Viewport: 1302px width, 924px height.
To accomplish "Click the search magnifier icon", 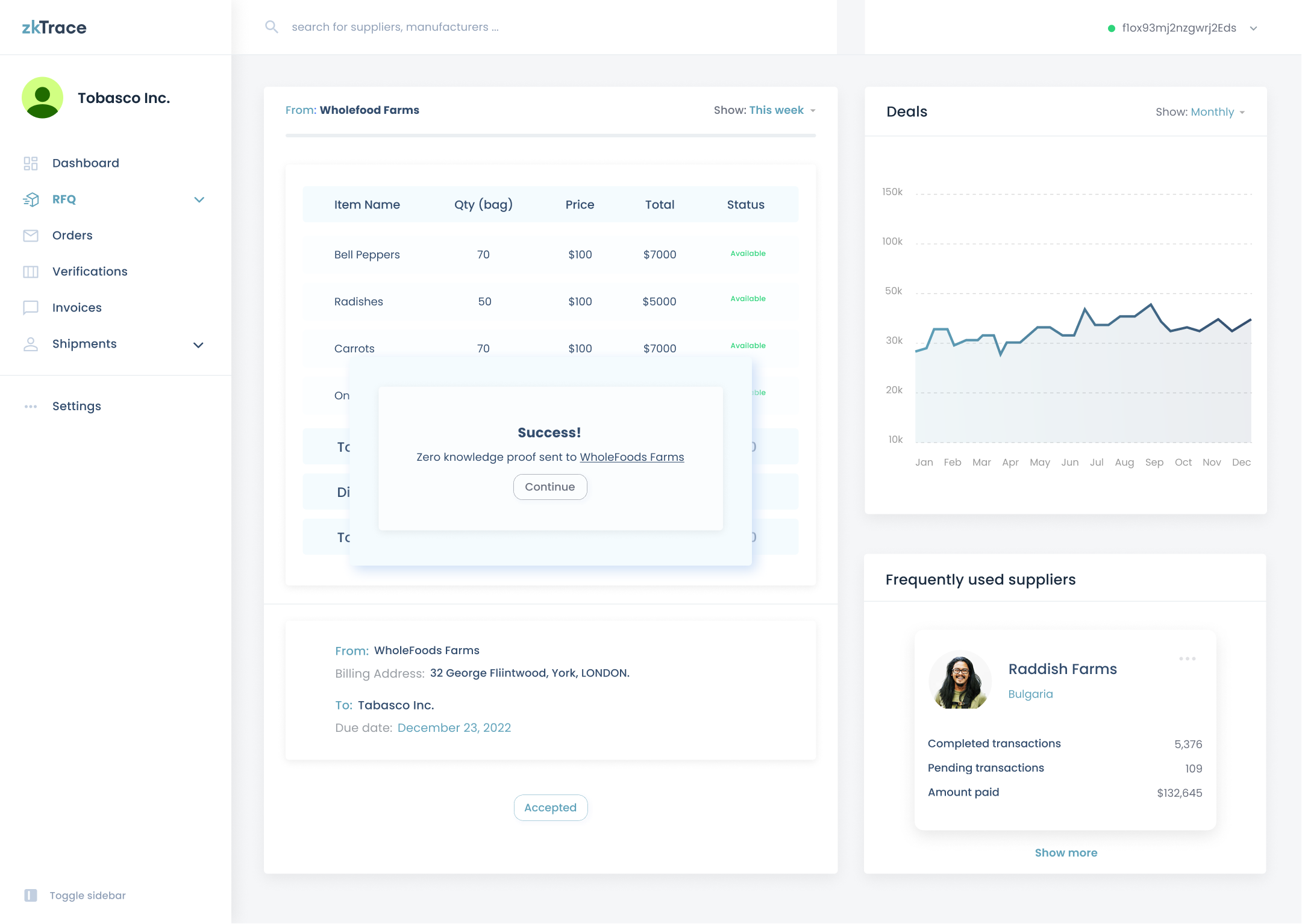I will coord(272,27).
